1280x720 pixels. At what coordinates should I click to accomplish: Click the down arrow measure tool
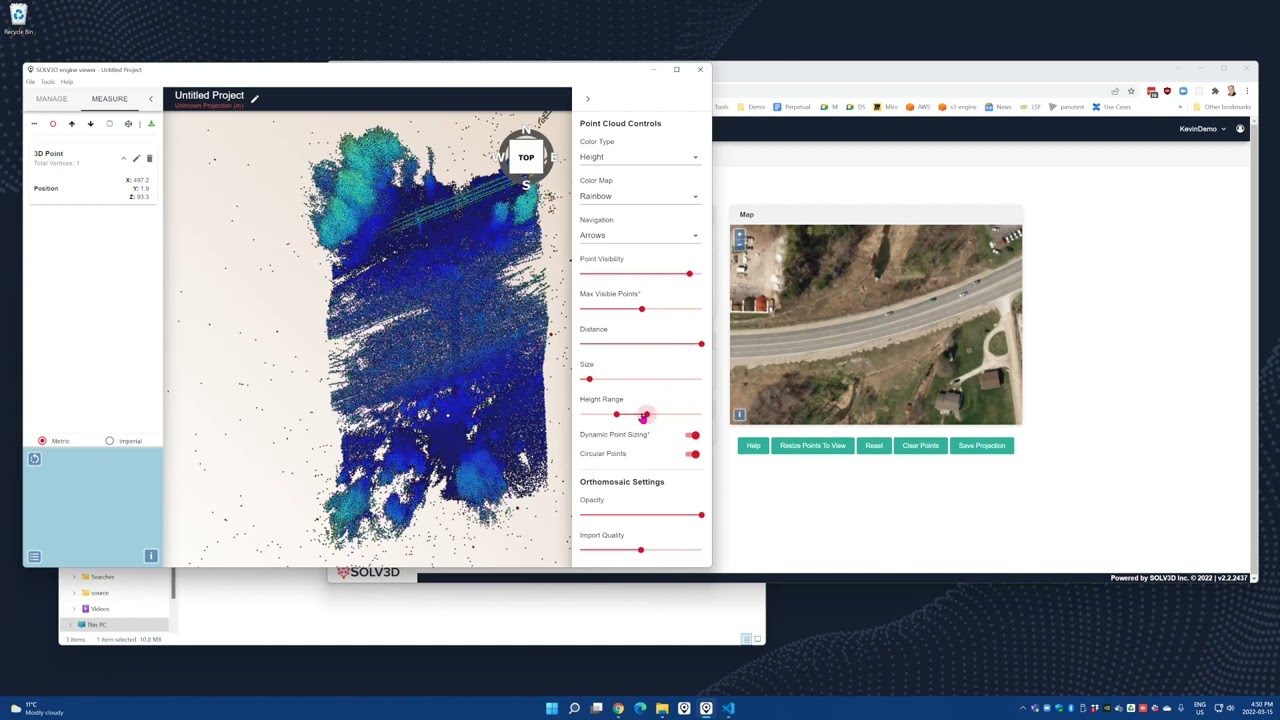click(90, 124)
